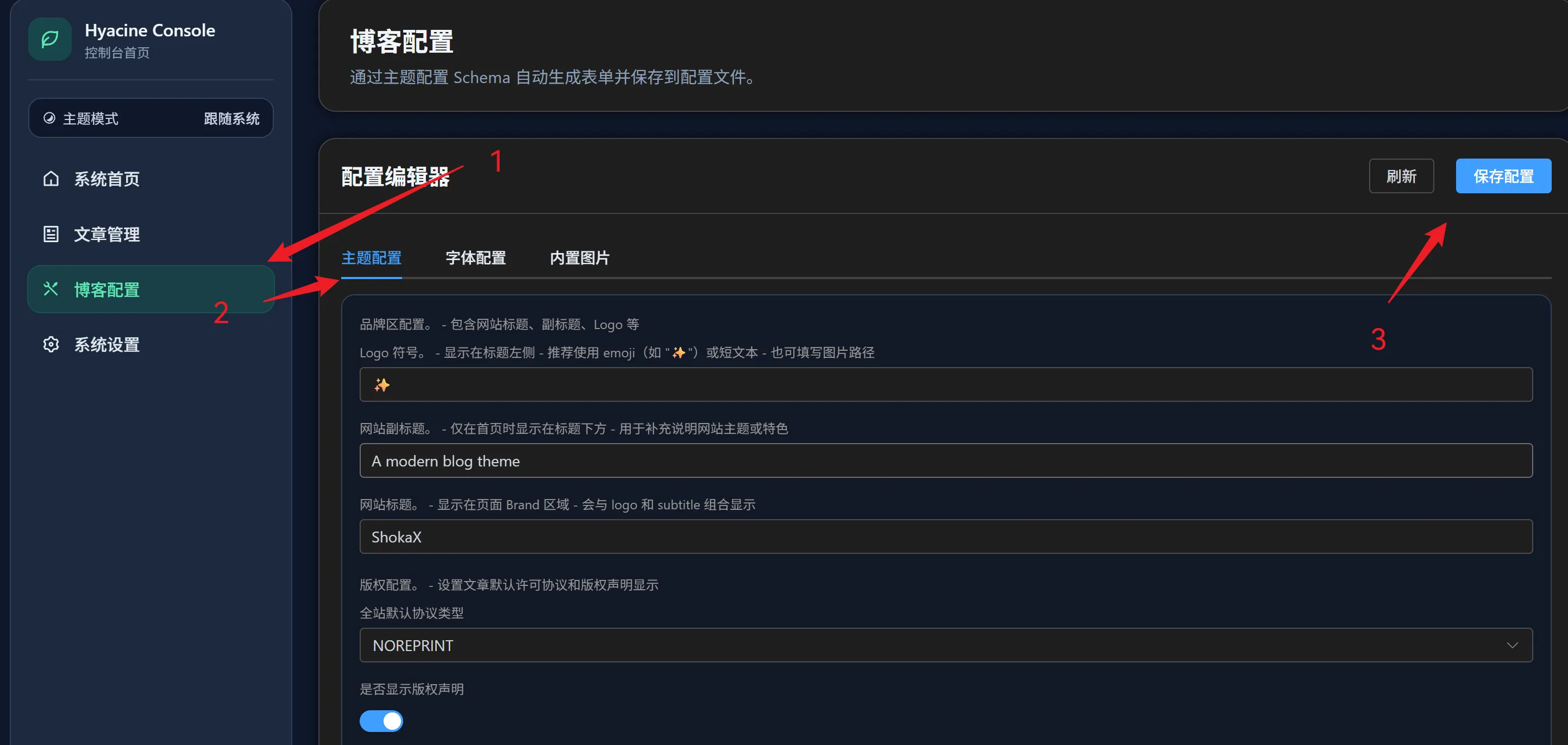Click the tools icon beside 博客配置

pos(51,289)
